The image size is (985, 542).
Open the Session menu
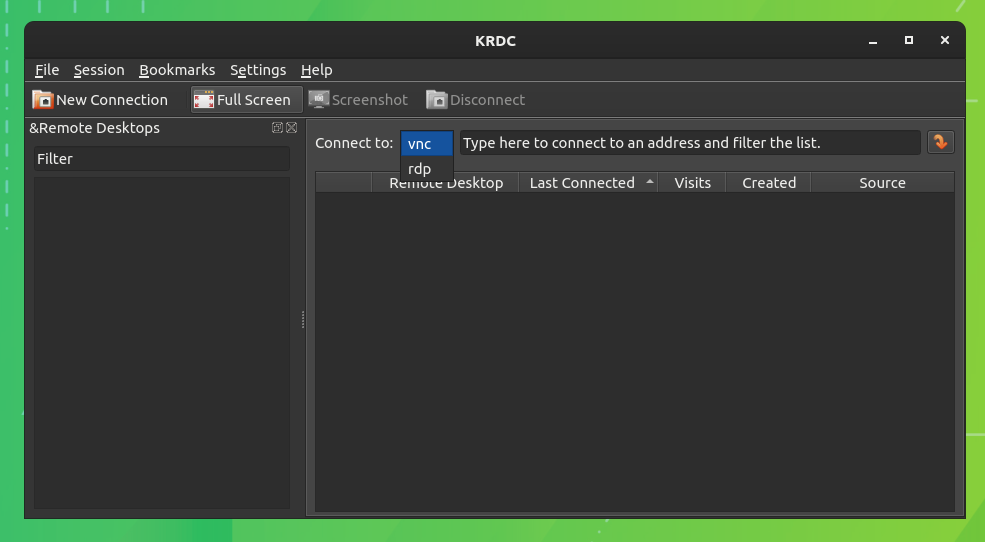tap(99, 70)
